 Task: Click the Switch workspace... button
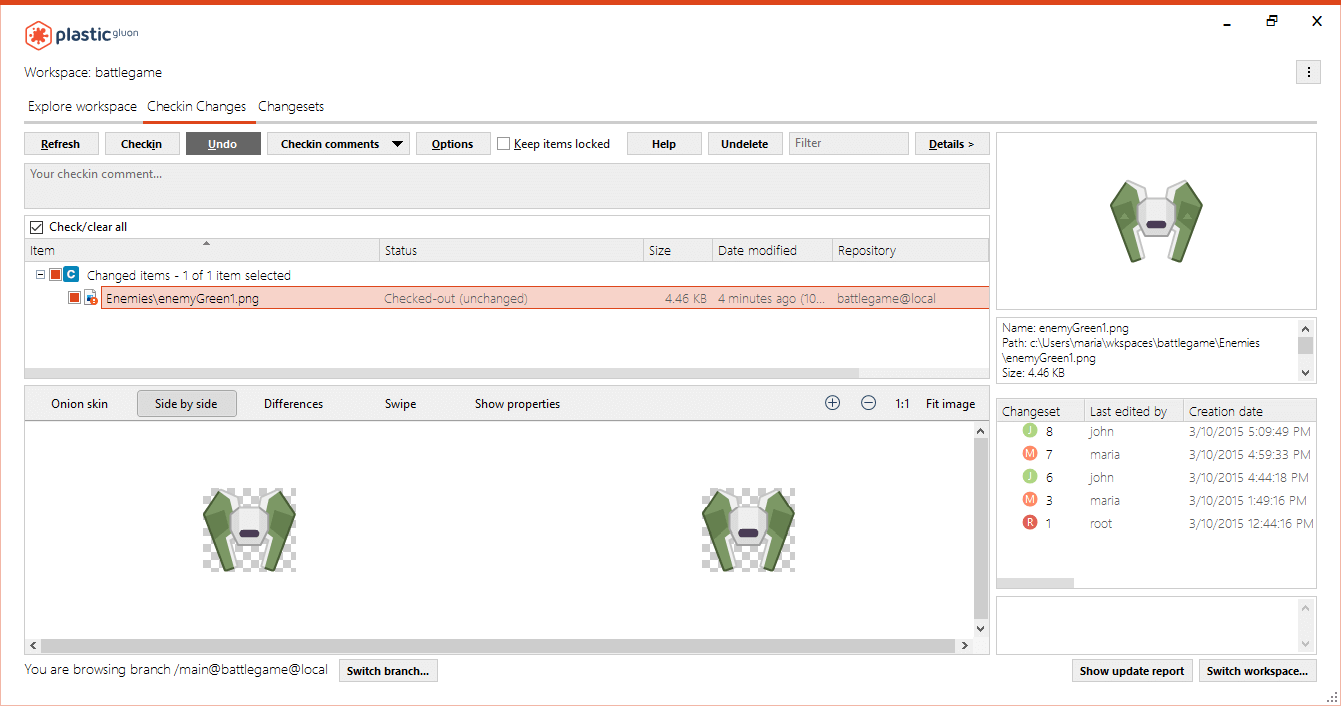[1258, 671]
